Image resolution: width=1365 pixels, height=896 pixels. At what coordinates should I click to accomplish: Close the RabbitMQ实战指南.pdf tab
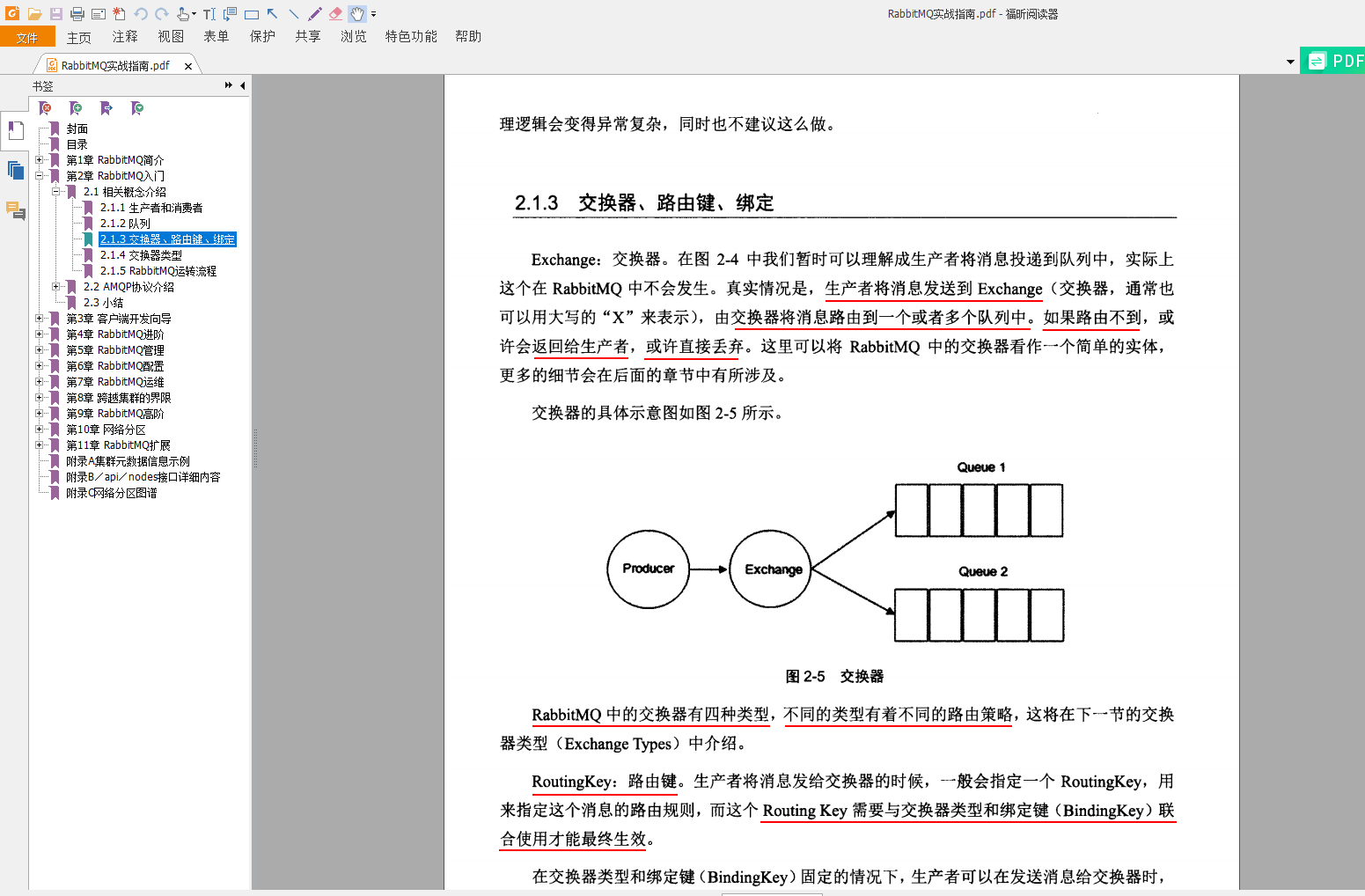(188, 66)
